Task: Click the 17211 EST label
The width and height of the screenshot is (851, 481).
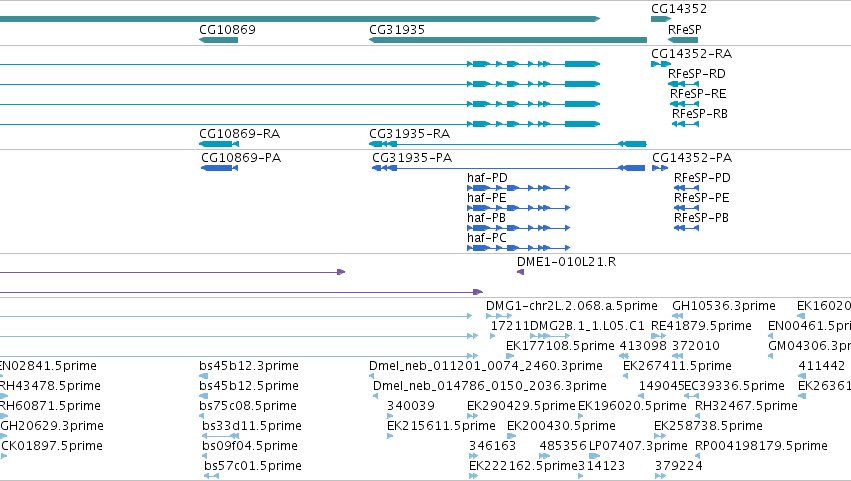Action: 510,326
